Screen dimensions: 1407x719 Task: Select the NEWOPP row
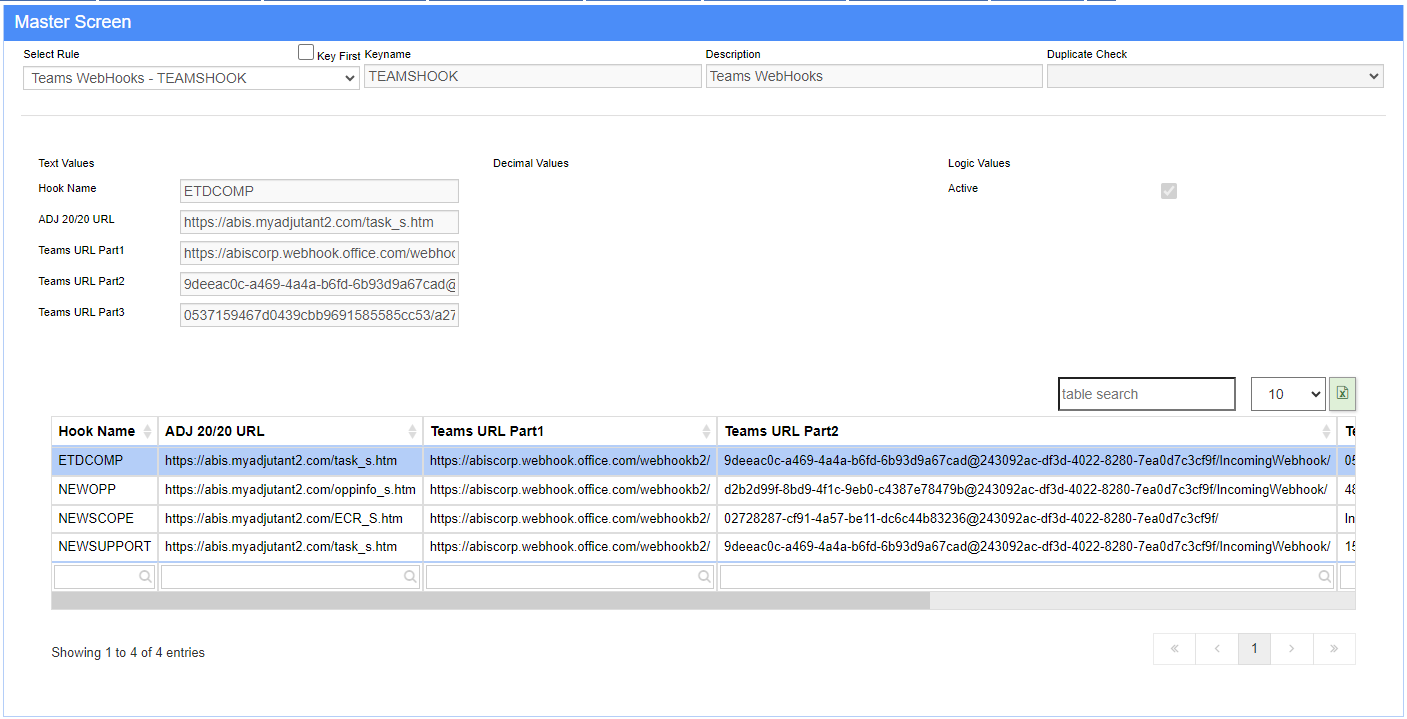(x=703, y=490)
